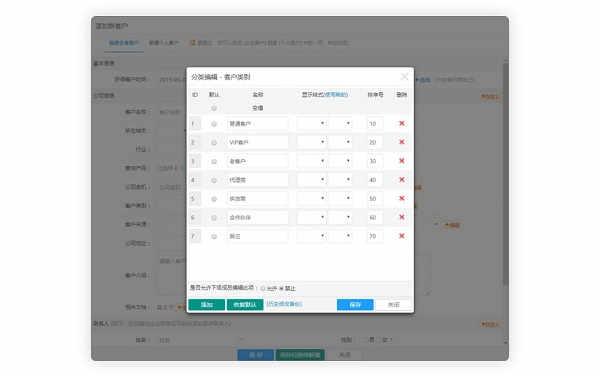600x377 pixels.
Task: Delete the VIP customer row via red X
Action: coord(401,142)
